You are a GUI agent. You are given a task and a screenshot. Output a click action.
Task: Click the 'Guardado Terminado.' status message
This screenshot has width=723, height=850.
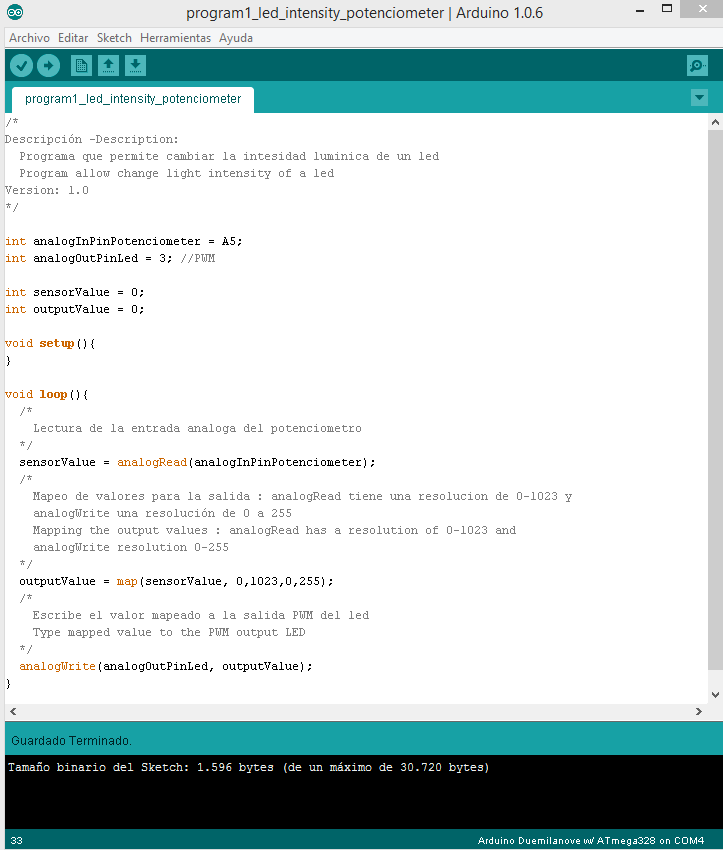[x=71, y=740]
